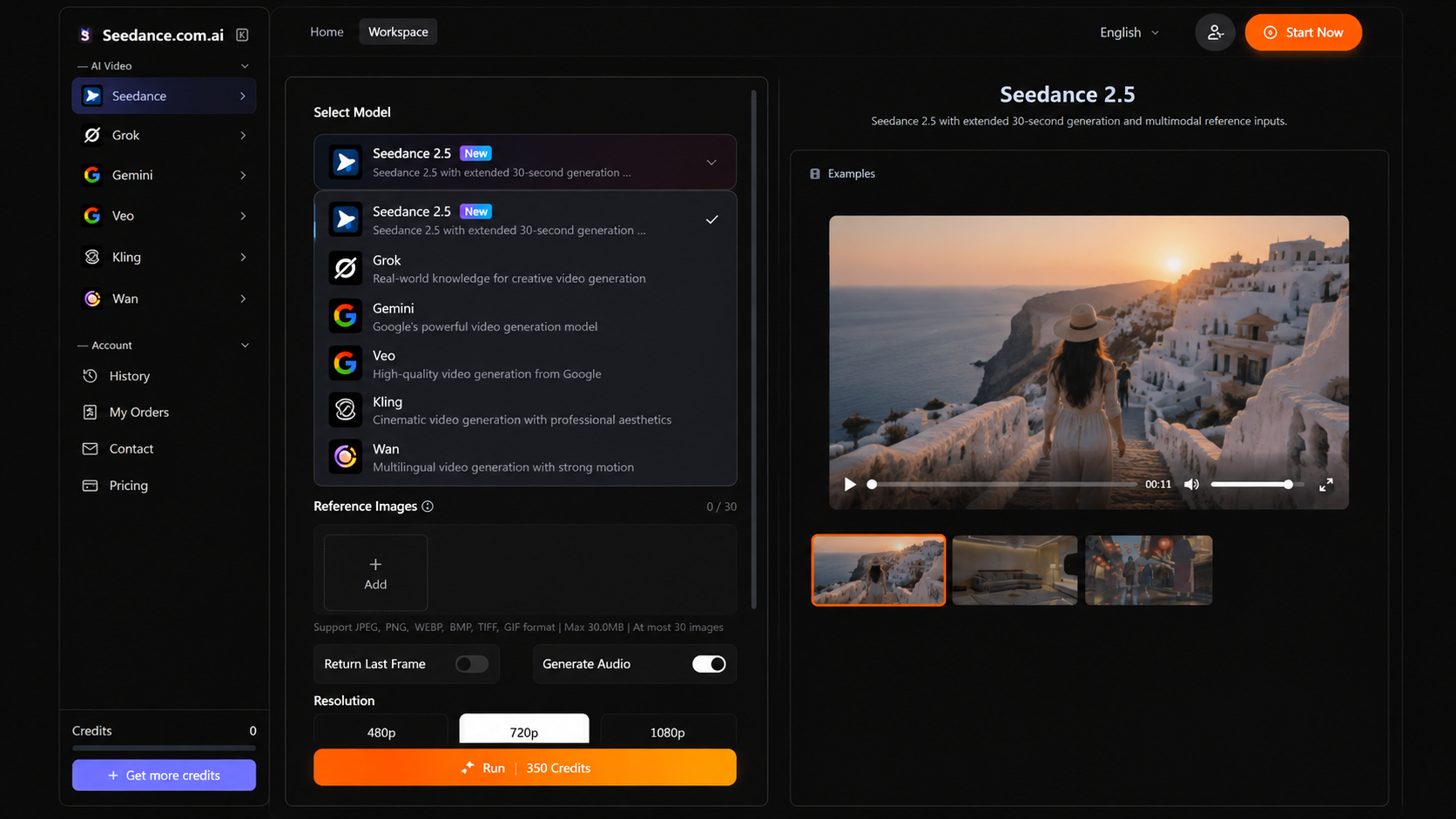This screenshot has height=819, width=1456.
Task: Switch to the Workspace tab
Action: (398, 32)
